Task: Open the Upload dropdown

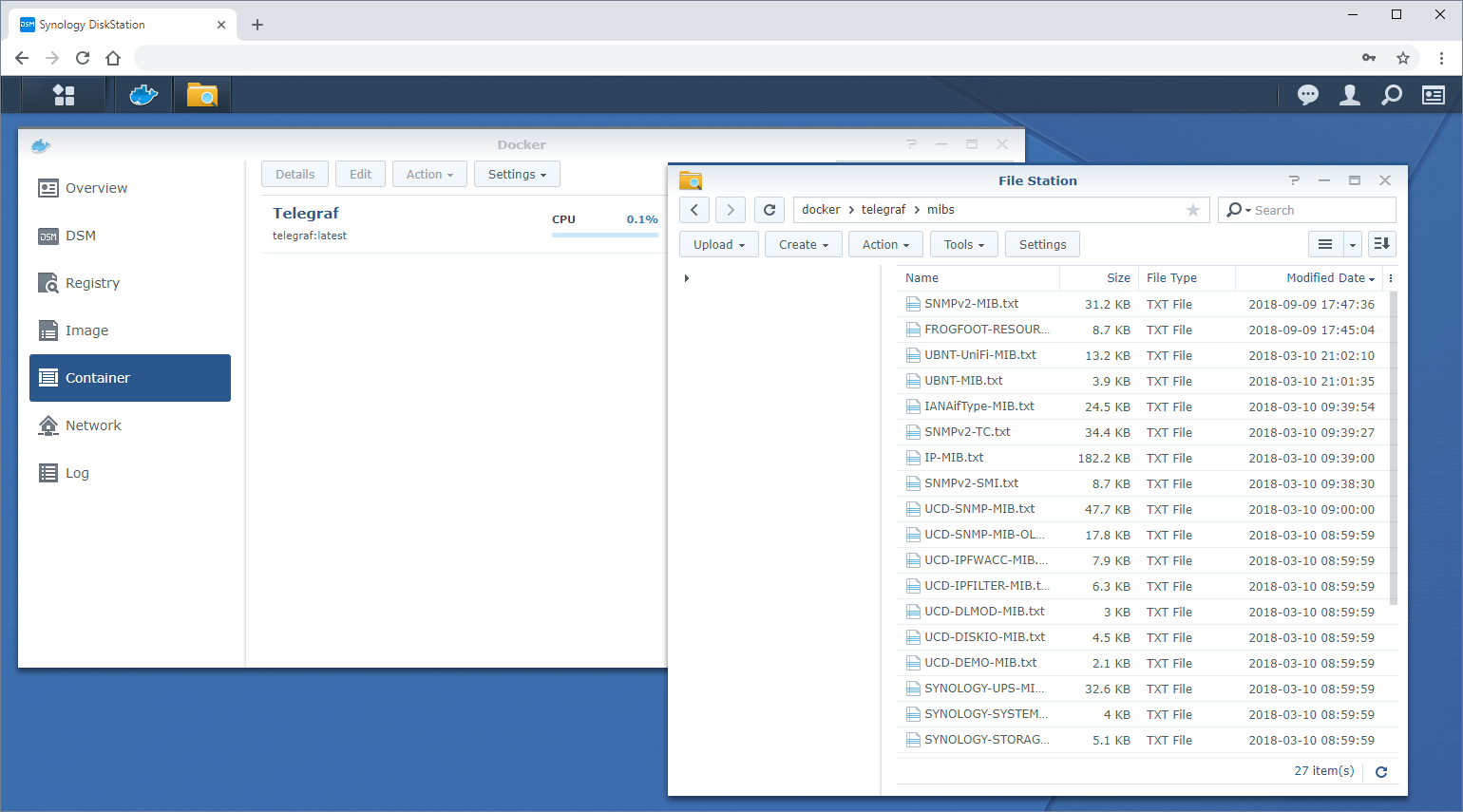Action: pyautogui.click(x=719, y=244)
